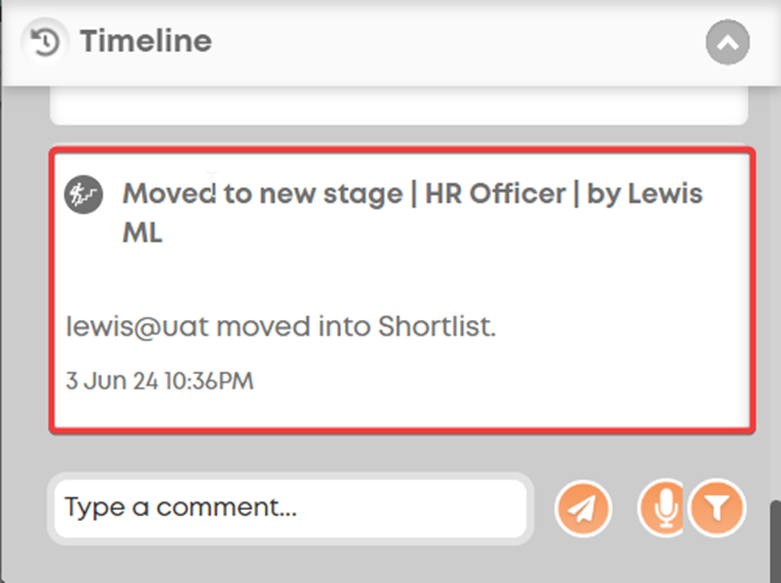Click the stage-move stairs icon

(84, 194)
